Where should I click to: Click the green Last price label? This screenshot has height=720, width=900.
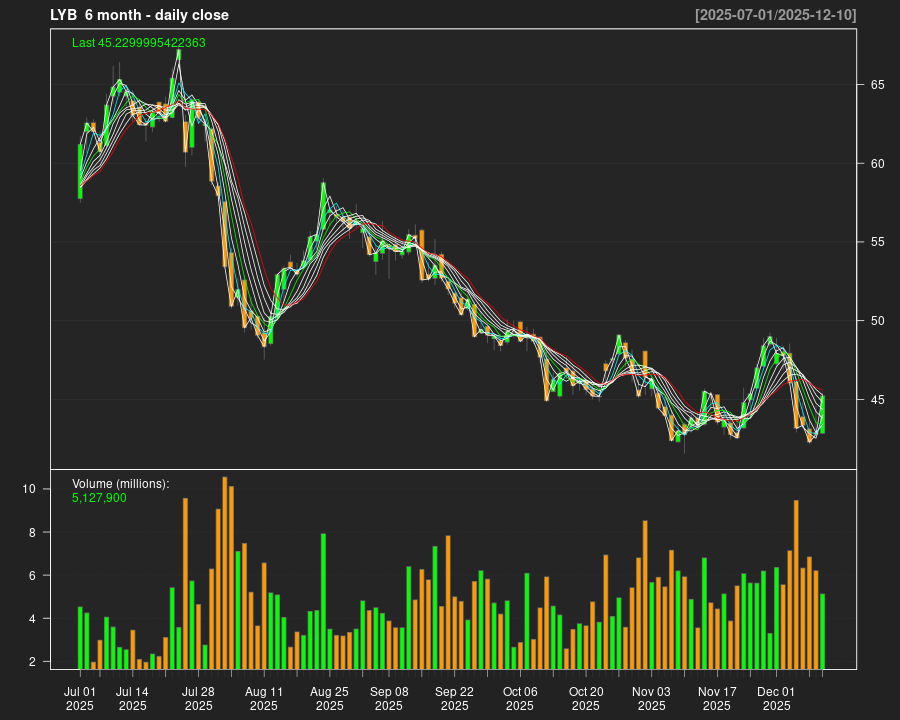tap(139, 43)
